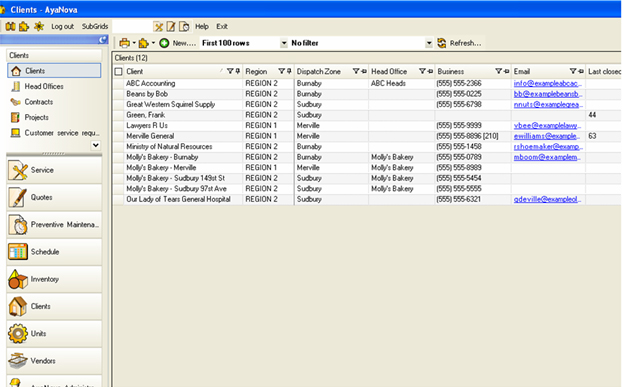Click the yellow star icon in the menu bar
The image size is (622, 387).
tap(39, 27)
